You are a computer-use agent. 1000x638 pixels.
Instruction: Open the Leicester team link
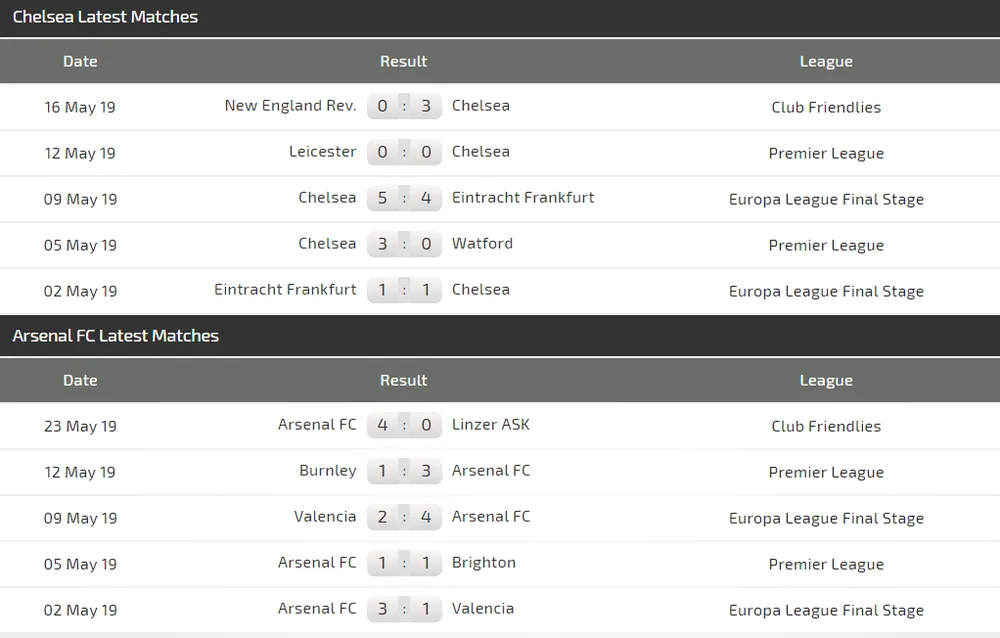point(322,152)
